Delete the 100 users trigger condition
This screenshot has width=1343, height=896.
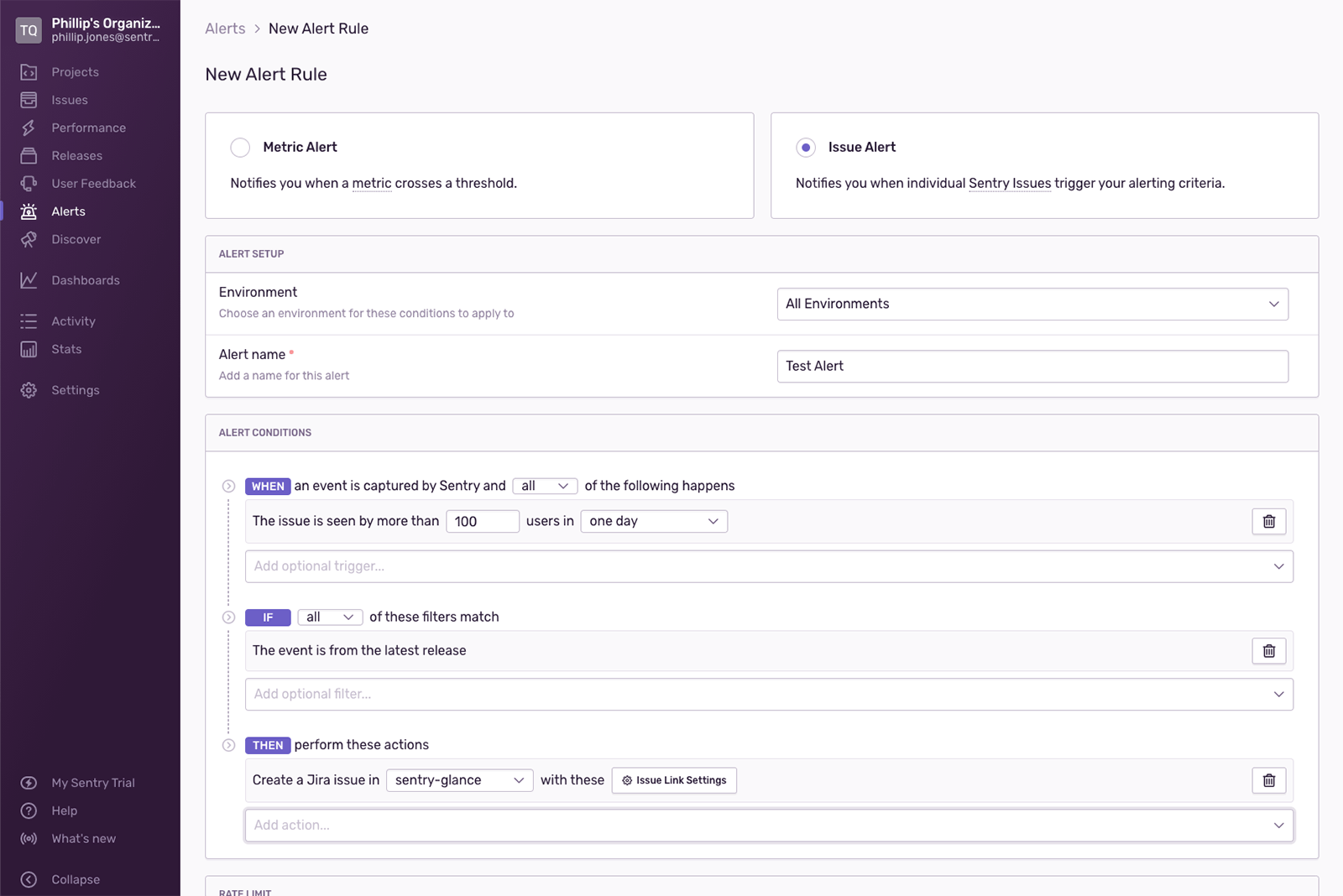coord(1268,521)
